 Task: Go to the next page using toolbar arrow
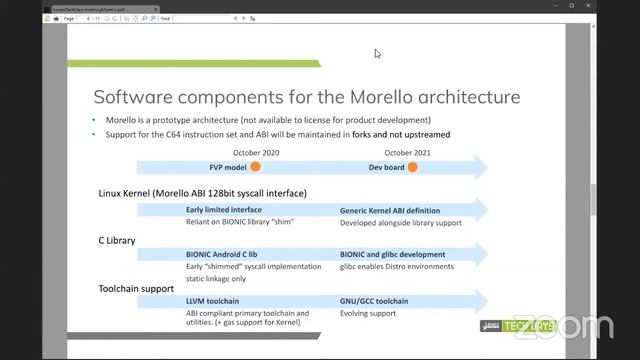click(115, 18)
